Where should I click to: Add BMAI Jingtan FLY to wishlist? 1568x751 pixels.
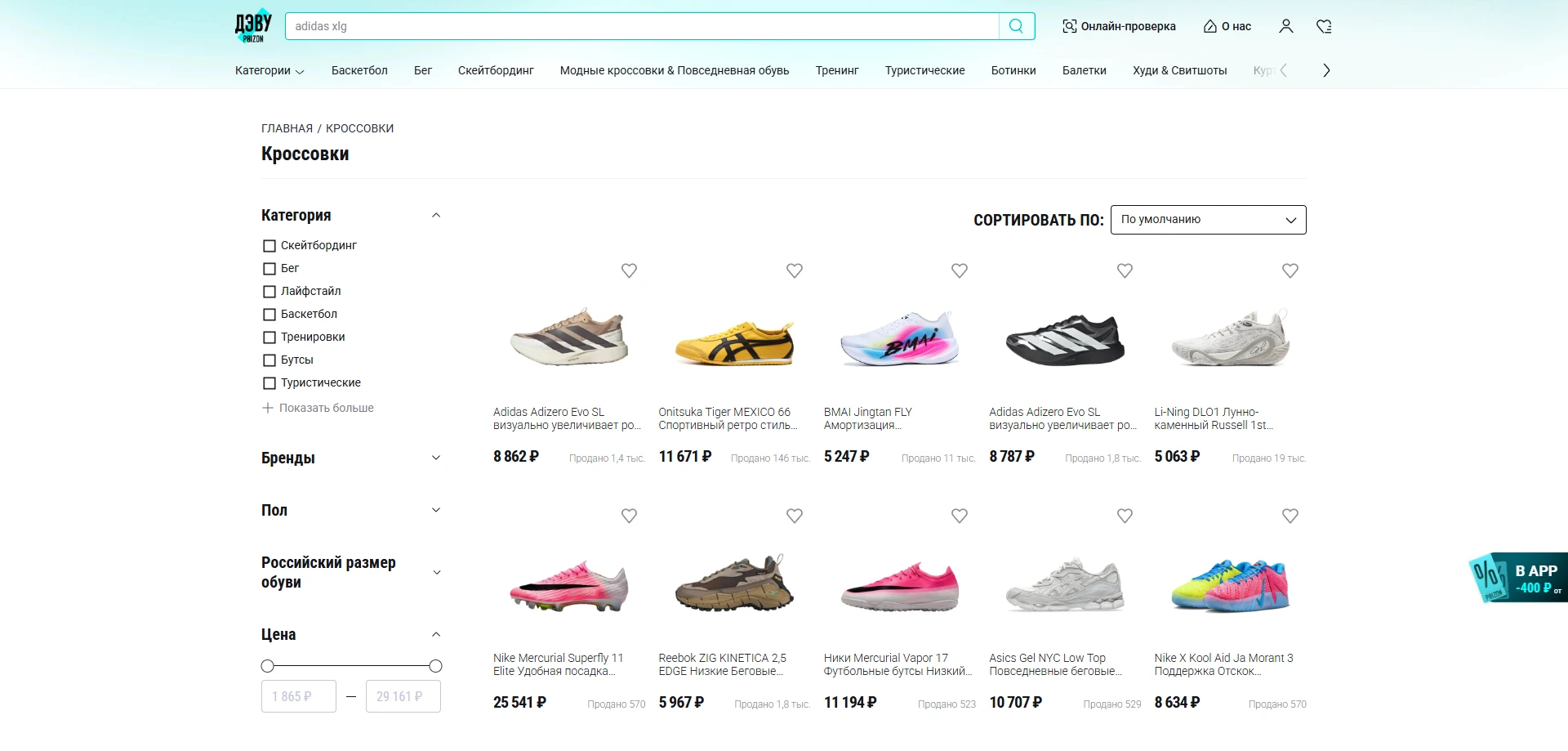pyautogui.click(x=960, y=270)
